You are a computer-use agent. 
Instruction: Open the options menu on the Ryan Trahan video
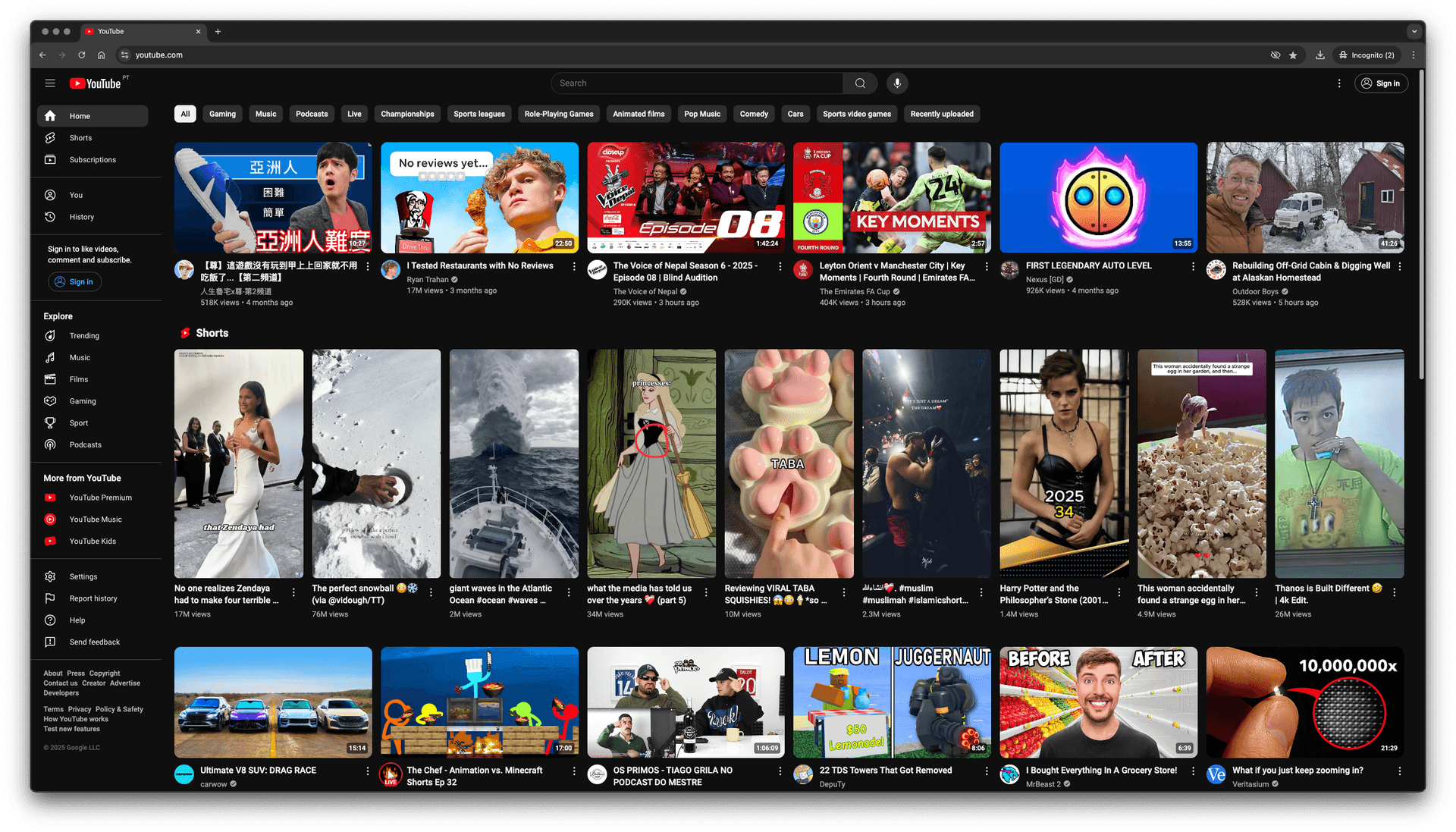574,267
